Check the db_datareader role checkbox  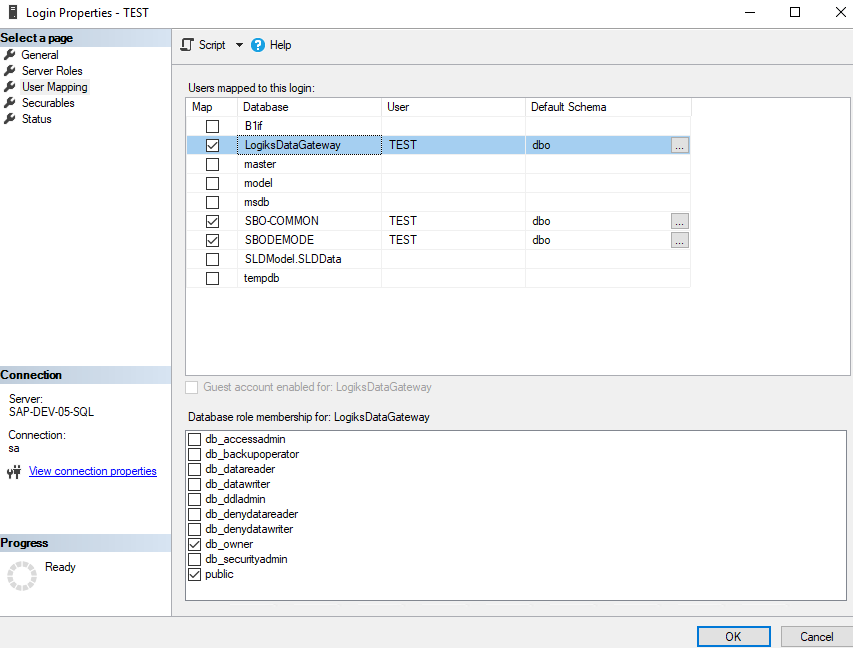[195, 469]
